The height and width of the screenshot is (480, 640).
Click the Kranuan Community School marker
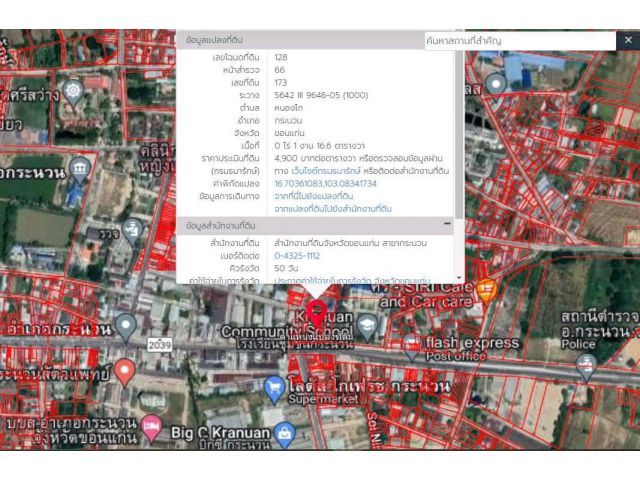point(366,327)
